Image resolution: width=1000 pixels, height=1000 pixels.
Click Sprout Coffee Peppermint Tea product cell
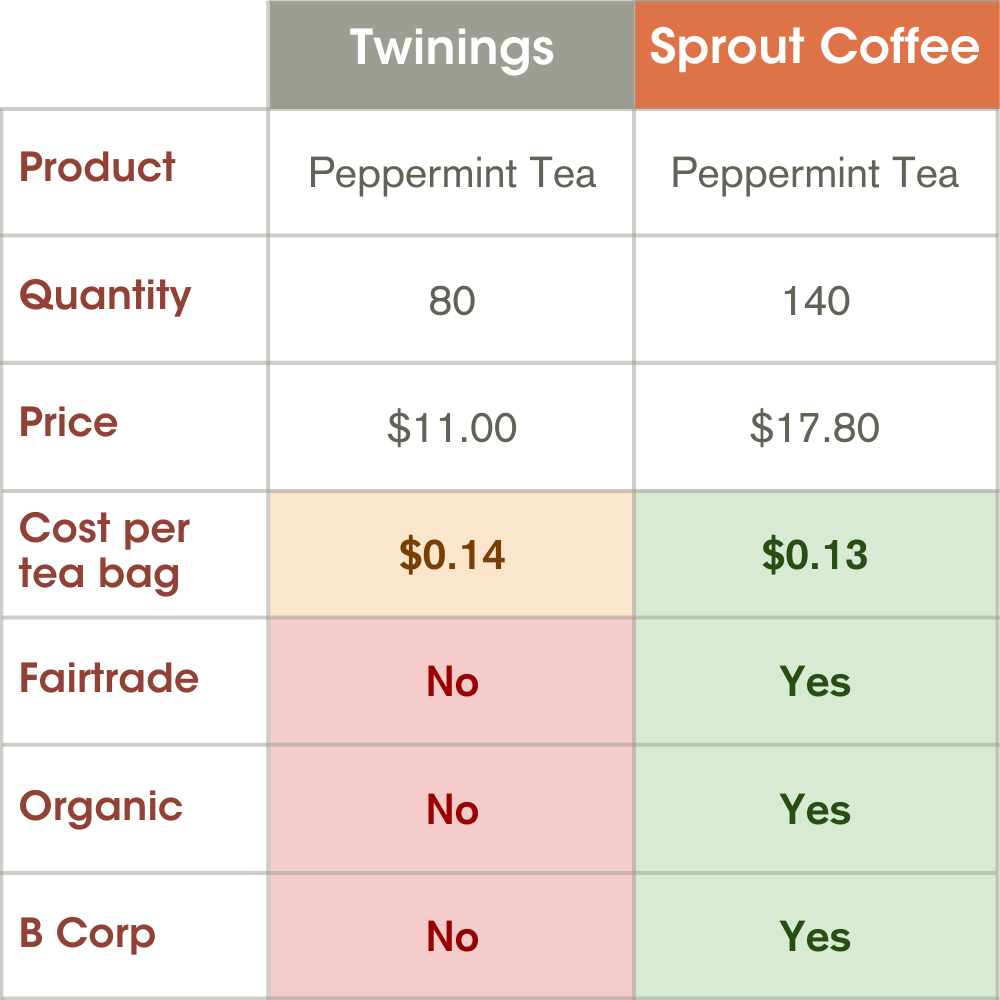815,174
